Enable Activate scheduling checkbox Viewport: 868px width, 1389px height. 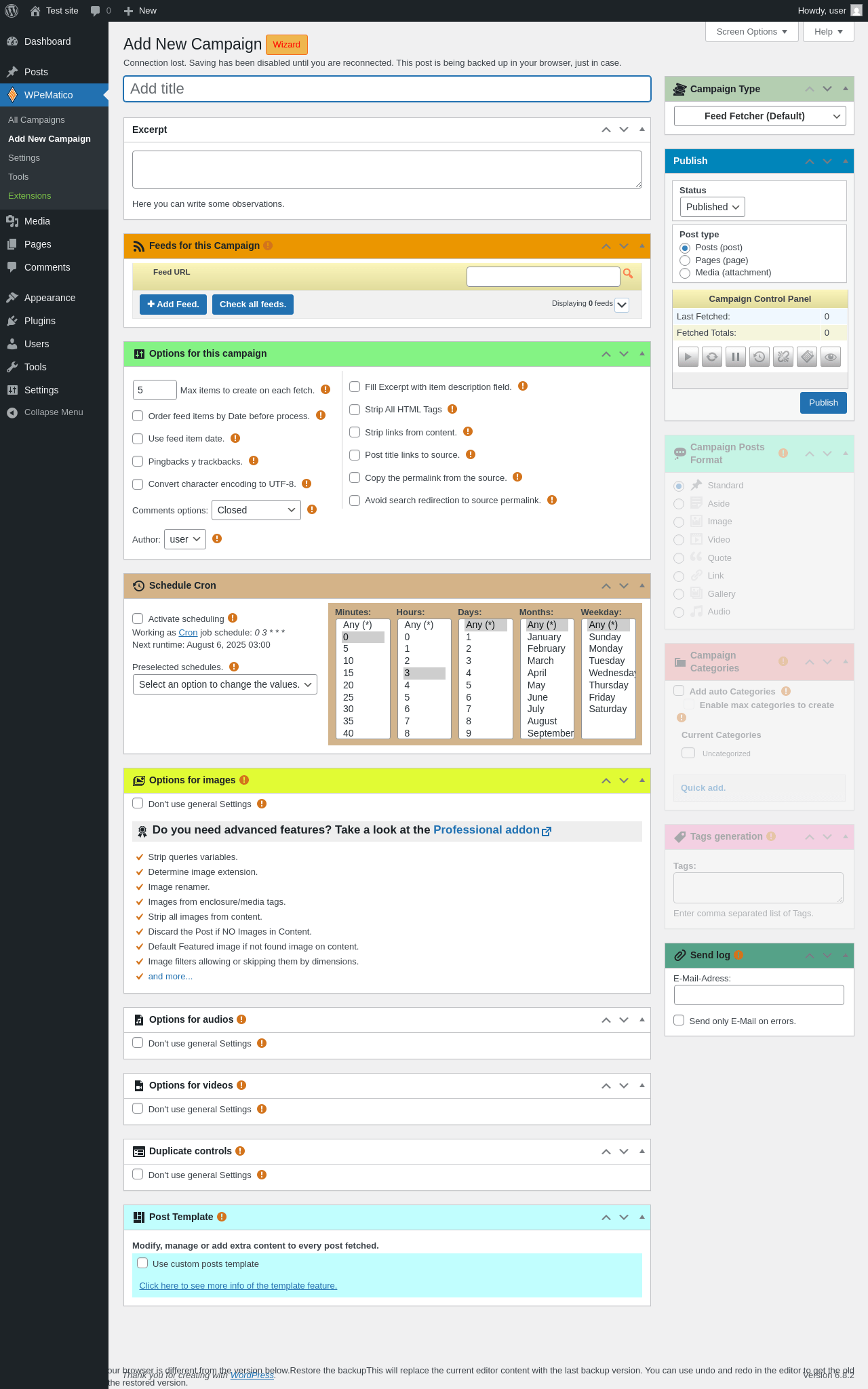pos(138,619)
